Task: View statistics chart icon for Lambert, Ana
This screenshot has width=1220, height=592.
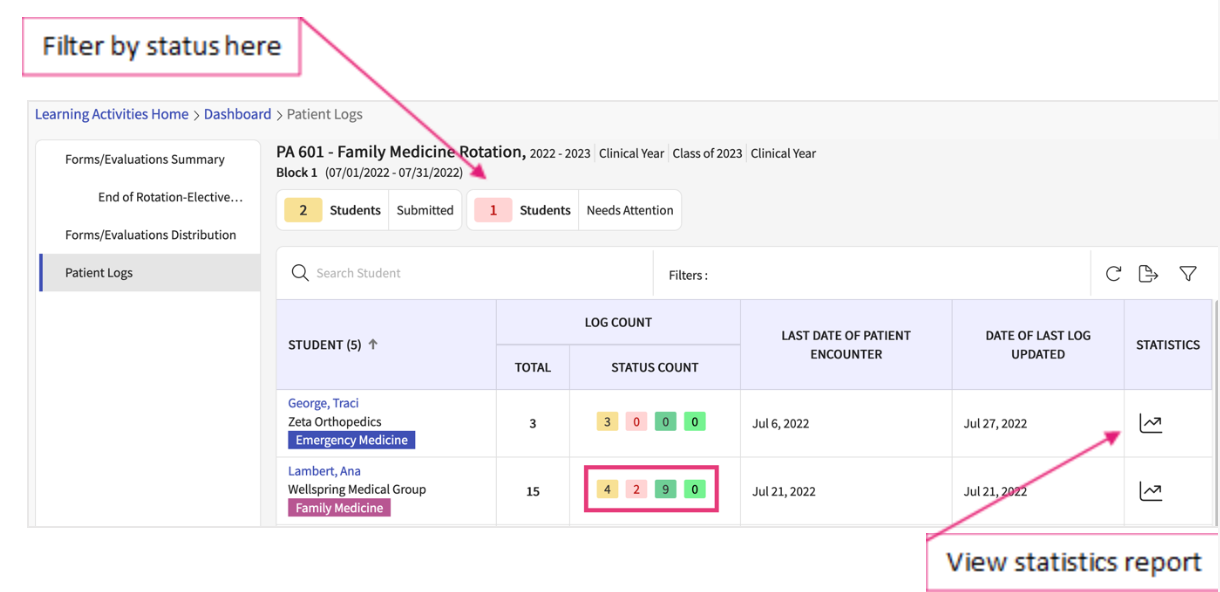Action: pos(1151,491)
